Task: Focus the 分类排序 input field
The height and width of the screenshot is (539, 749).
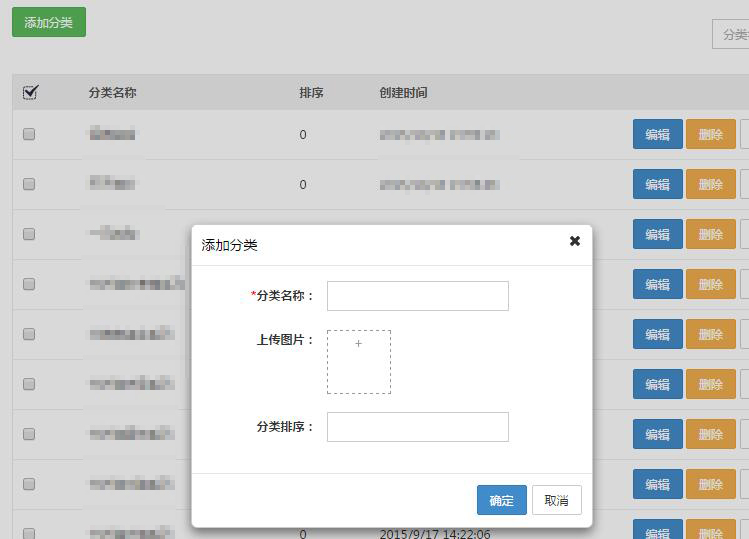Action: click(x=417, y=427)
